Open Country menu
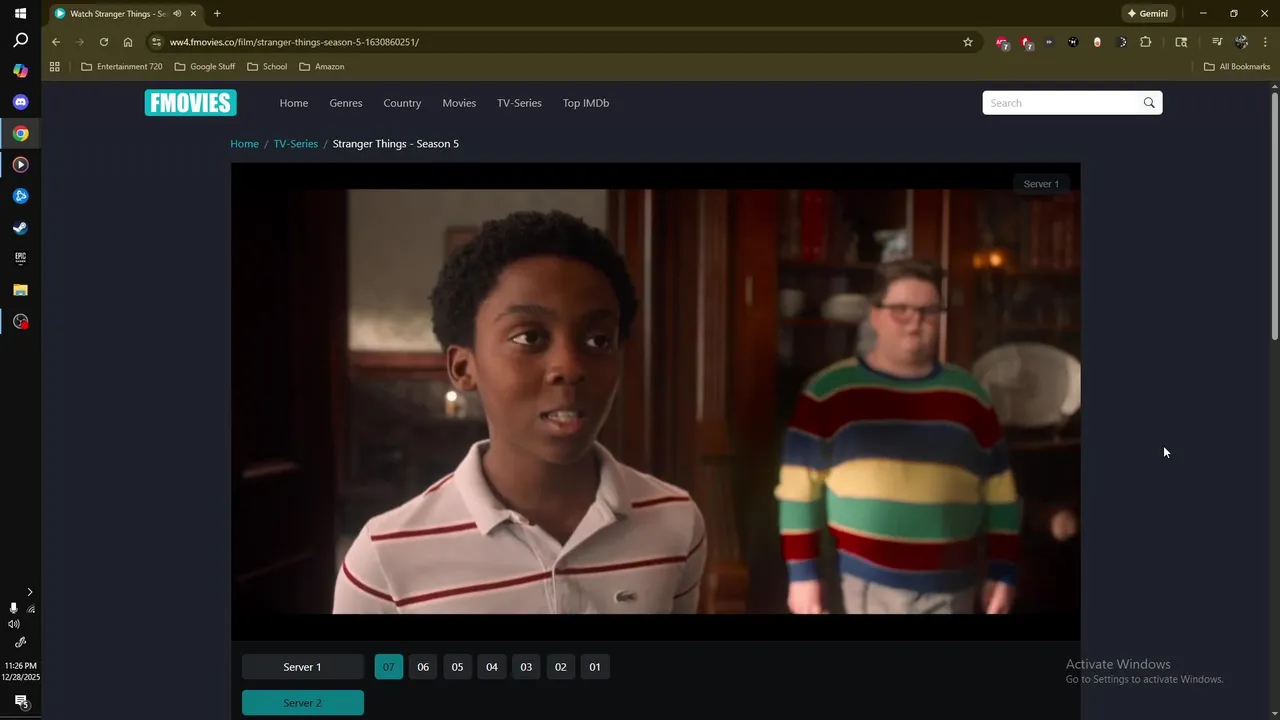Viewport: 1280px width, 720px height. click(402, 103)
